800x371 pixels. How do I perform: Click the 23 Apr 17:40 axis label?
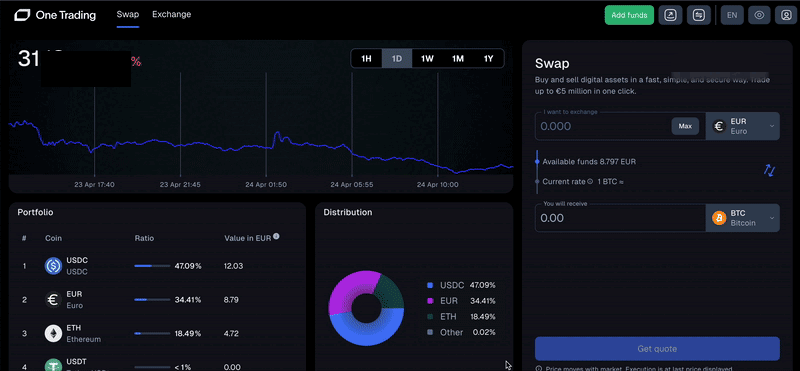tap(94, 184)
